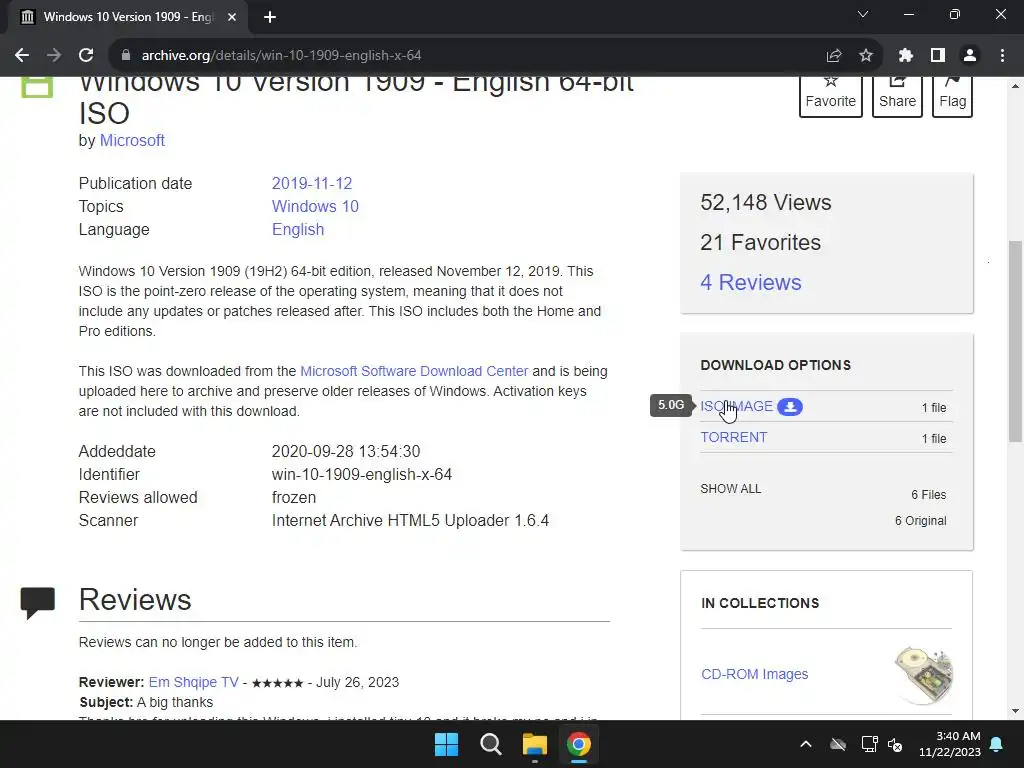Open network status tray icon
1024x768 pixels.
(x=869, y=744)
